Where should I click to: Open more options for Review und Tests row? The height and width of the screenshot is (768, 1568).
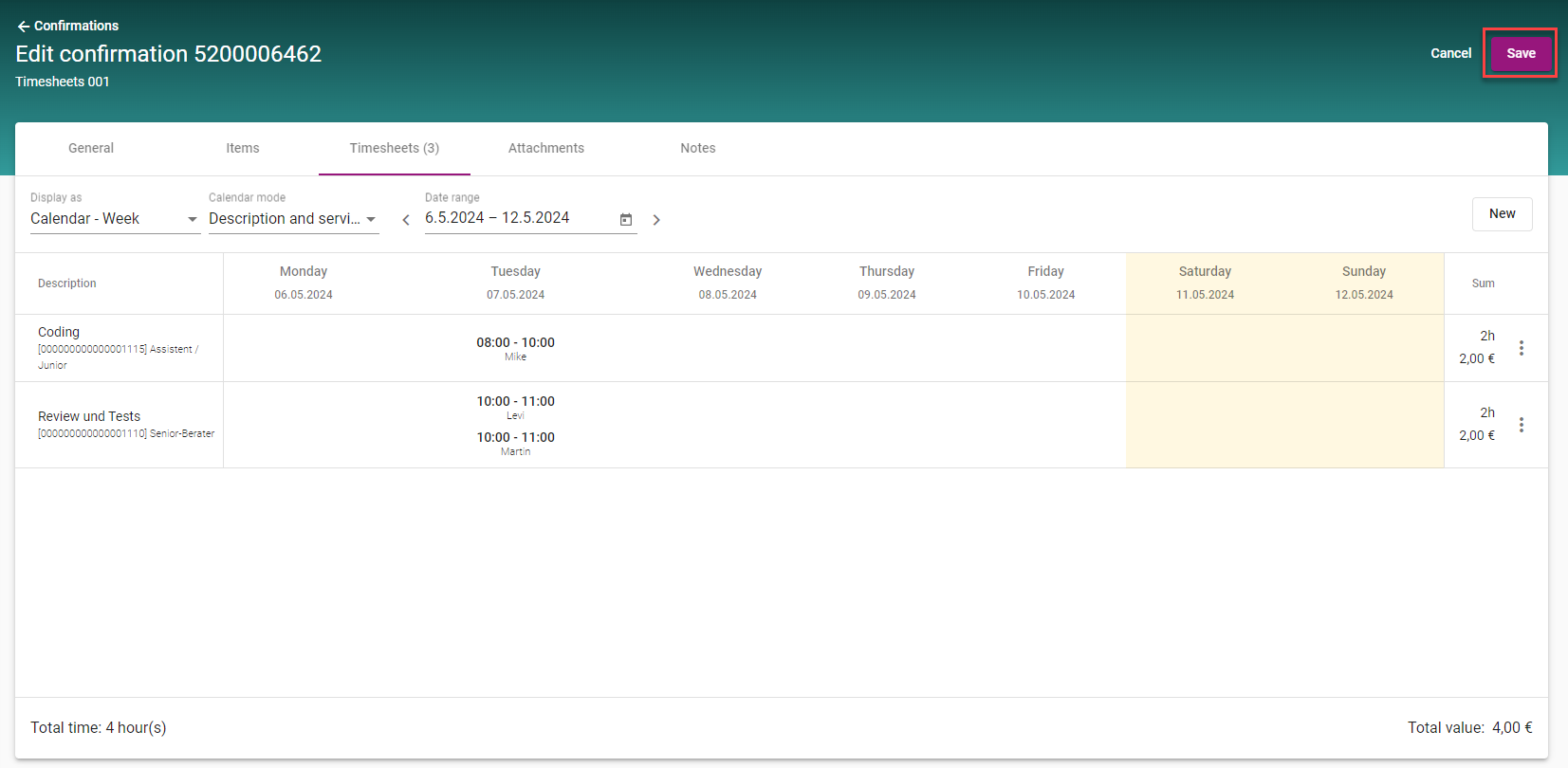[x=1522, y=425]
